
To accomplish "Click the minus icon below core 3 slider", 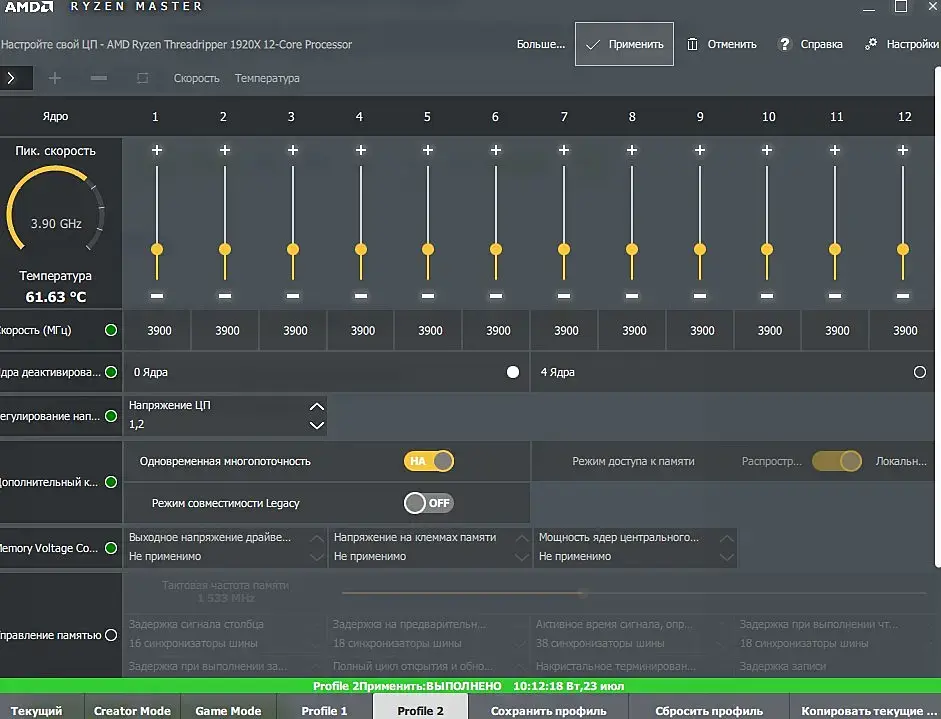I will [x=293, y=296].
